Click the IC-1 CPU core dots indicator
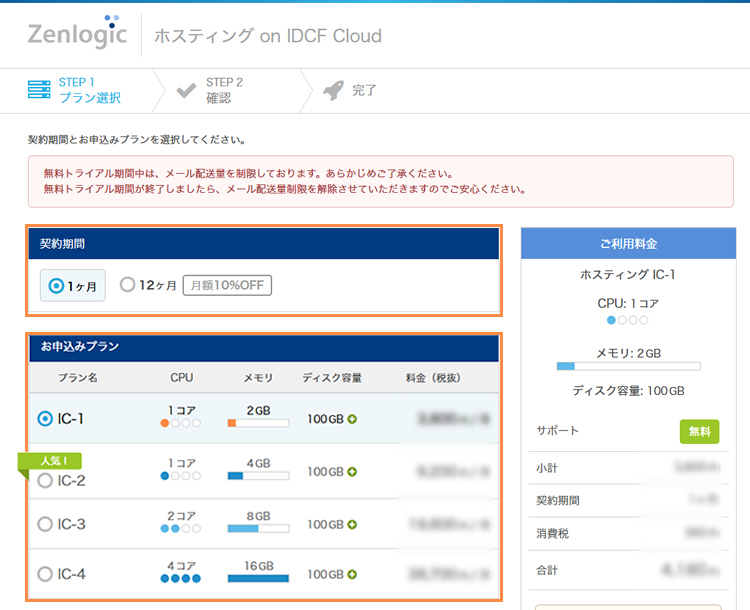 (181, 423)
